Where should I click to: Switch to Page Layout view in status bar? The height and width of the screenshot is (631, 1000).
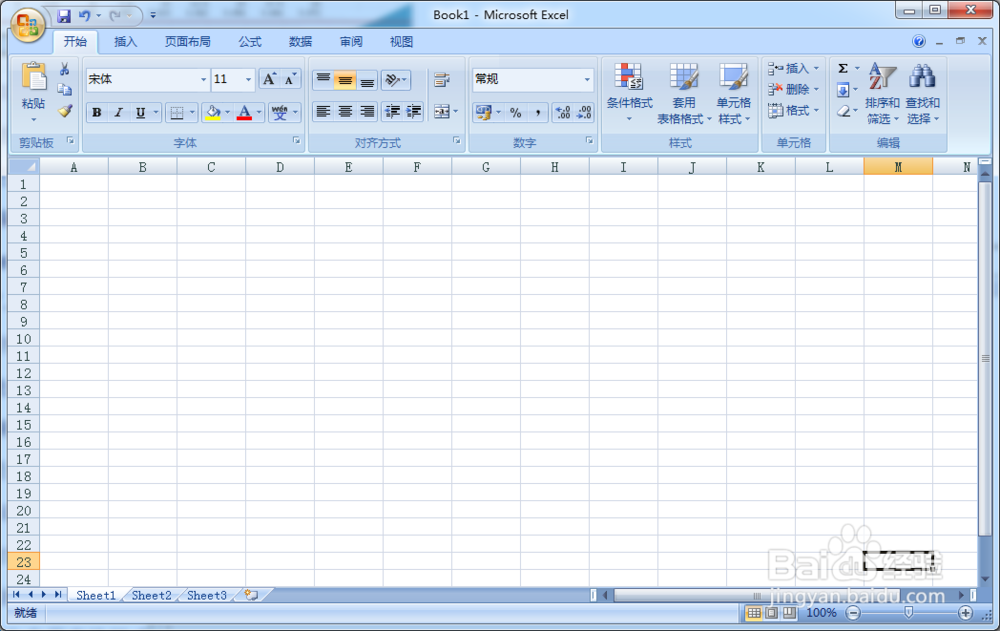coord(772,613)
